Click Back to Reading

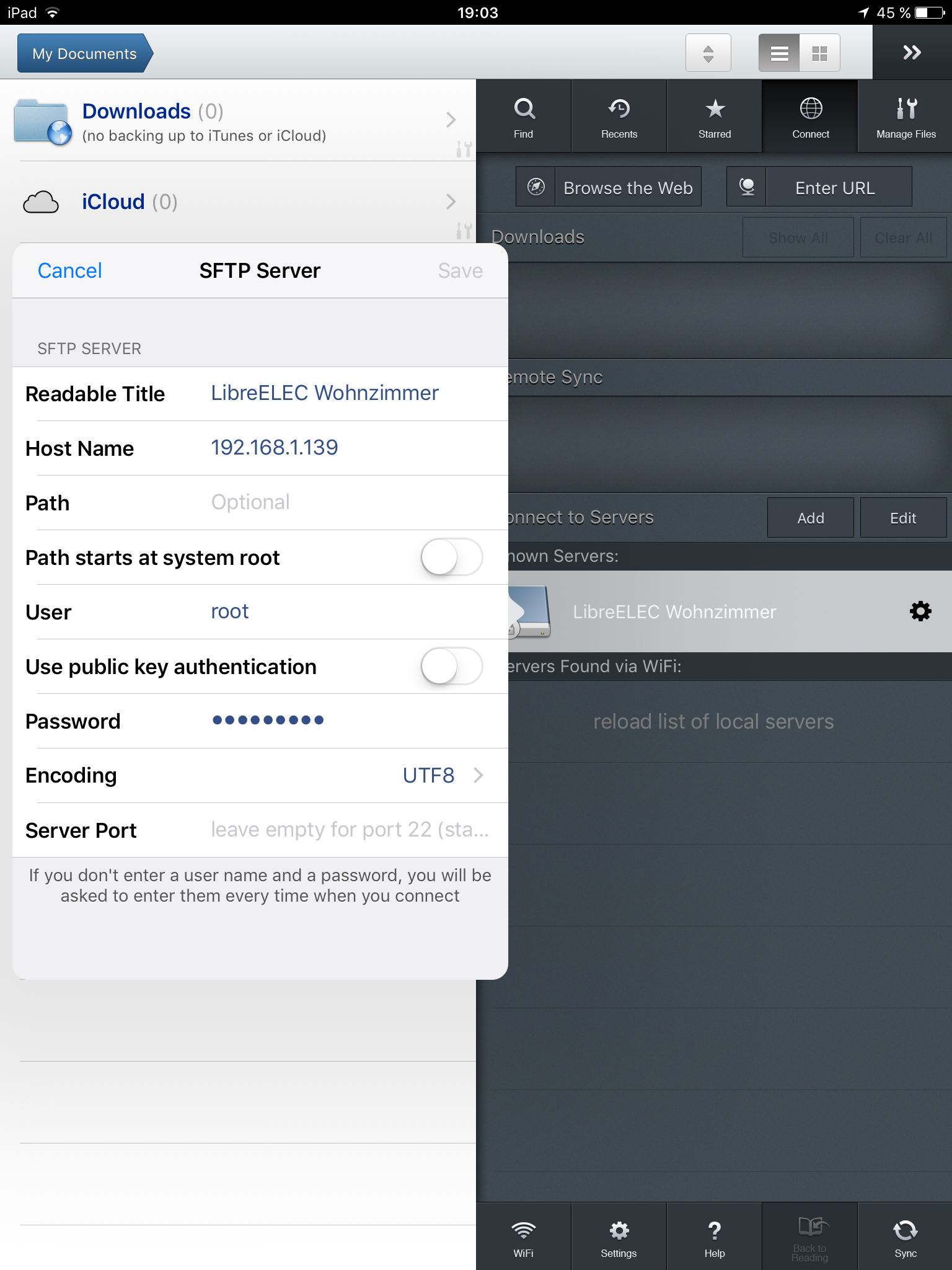pyautogui.click(x=810, y=1238)
